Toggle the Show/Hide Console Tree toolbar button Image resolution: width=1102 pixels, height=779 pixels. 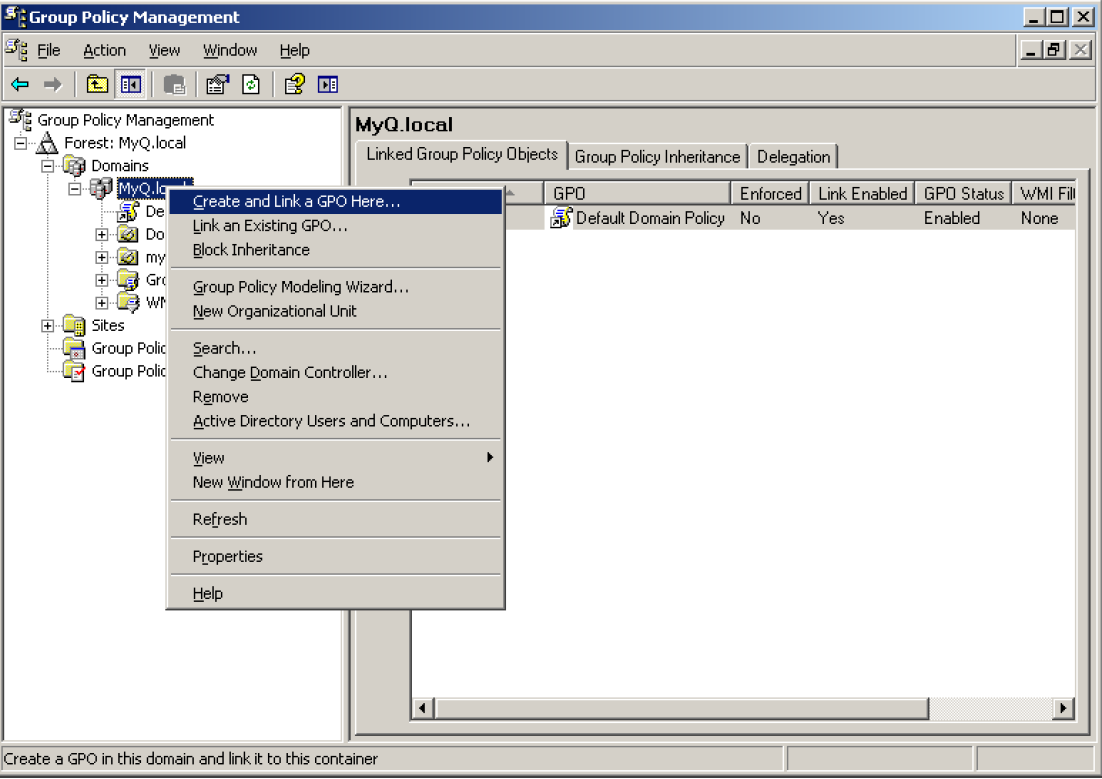[130, 84]
